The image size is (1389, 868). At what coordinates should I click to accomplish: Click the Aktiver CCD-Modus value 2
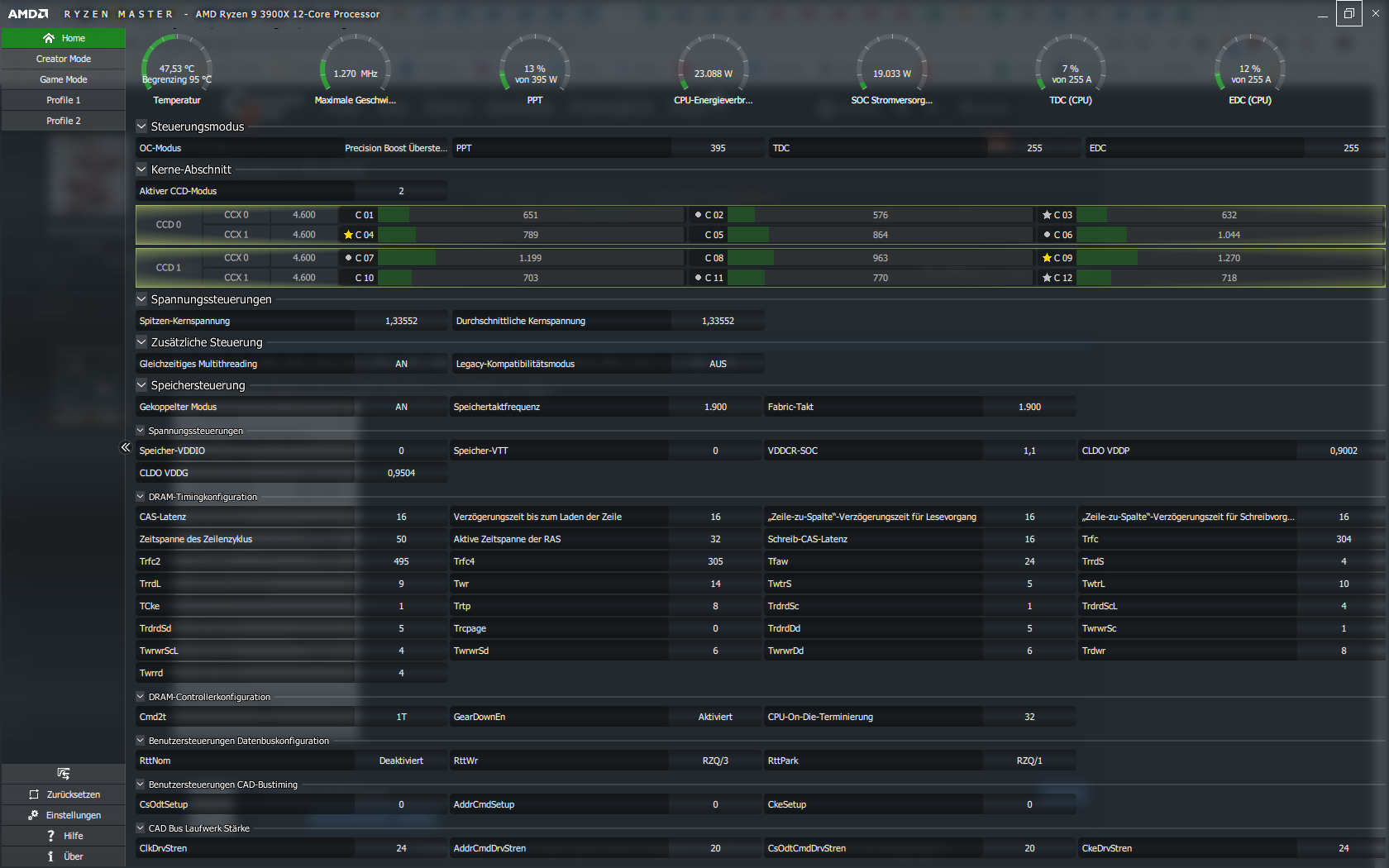(x=402, y=191)
